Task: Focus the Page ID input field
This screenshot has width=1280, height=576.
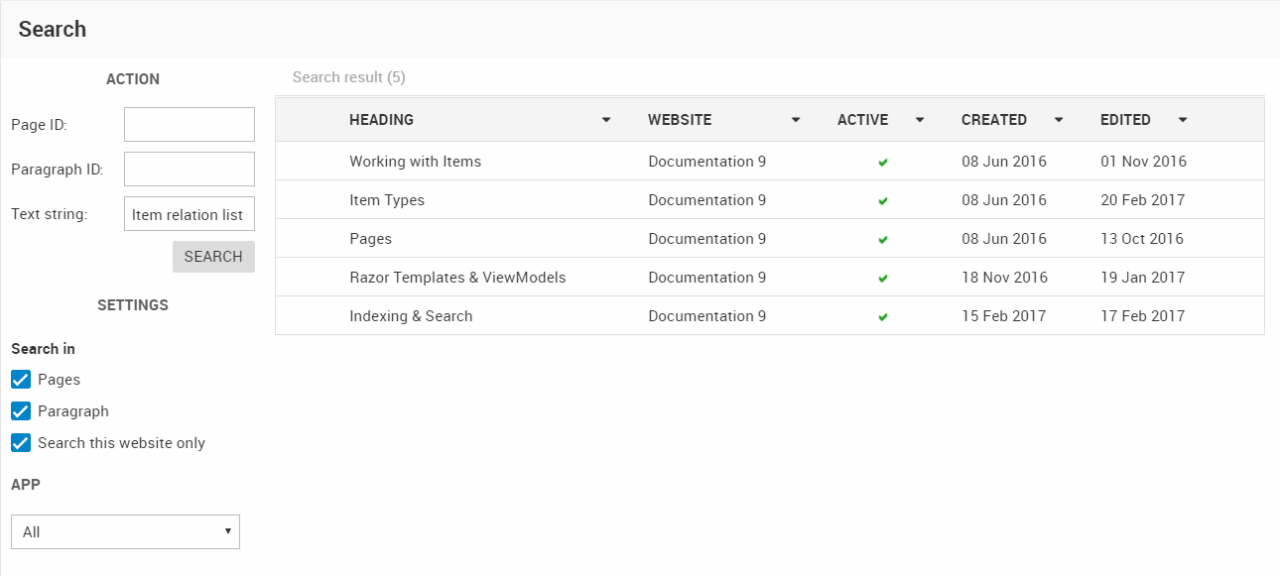Action: coord(189,125)
